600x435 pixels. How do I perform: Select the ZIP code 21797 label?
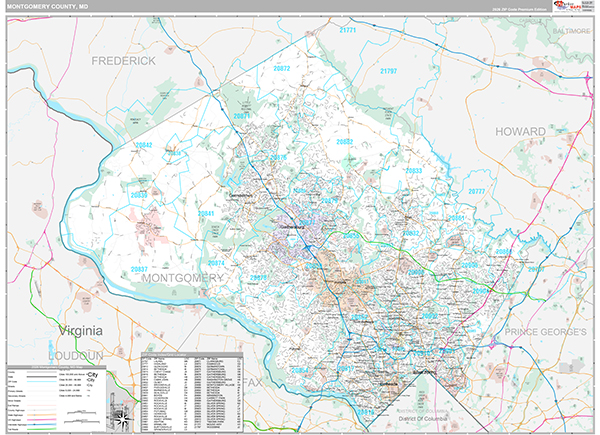coord(389,72)
